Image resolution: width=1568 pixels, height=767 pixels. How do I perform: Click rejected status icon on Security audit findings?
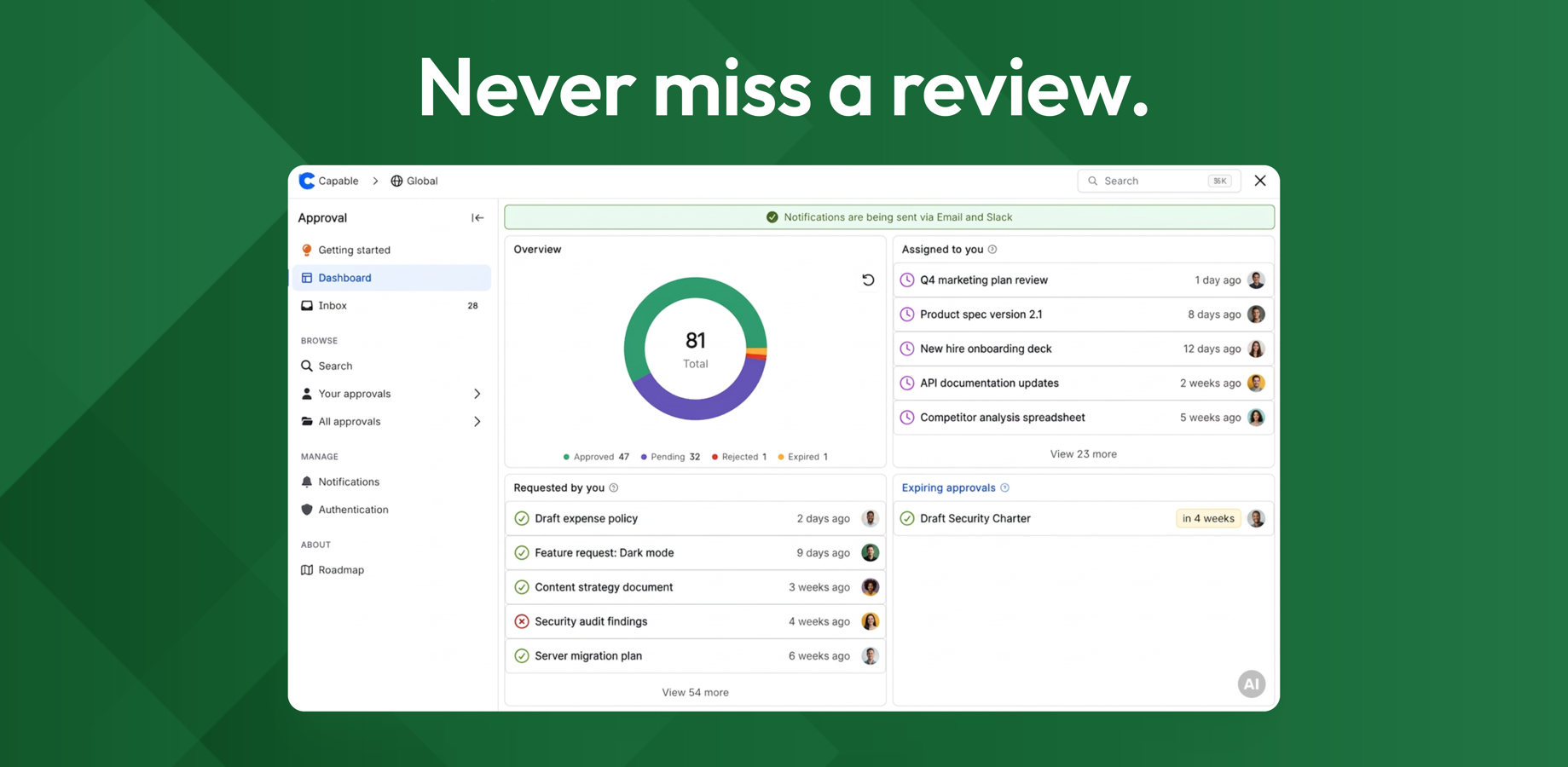coord(522,621)
